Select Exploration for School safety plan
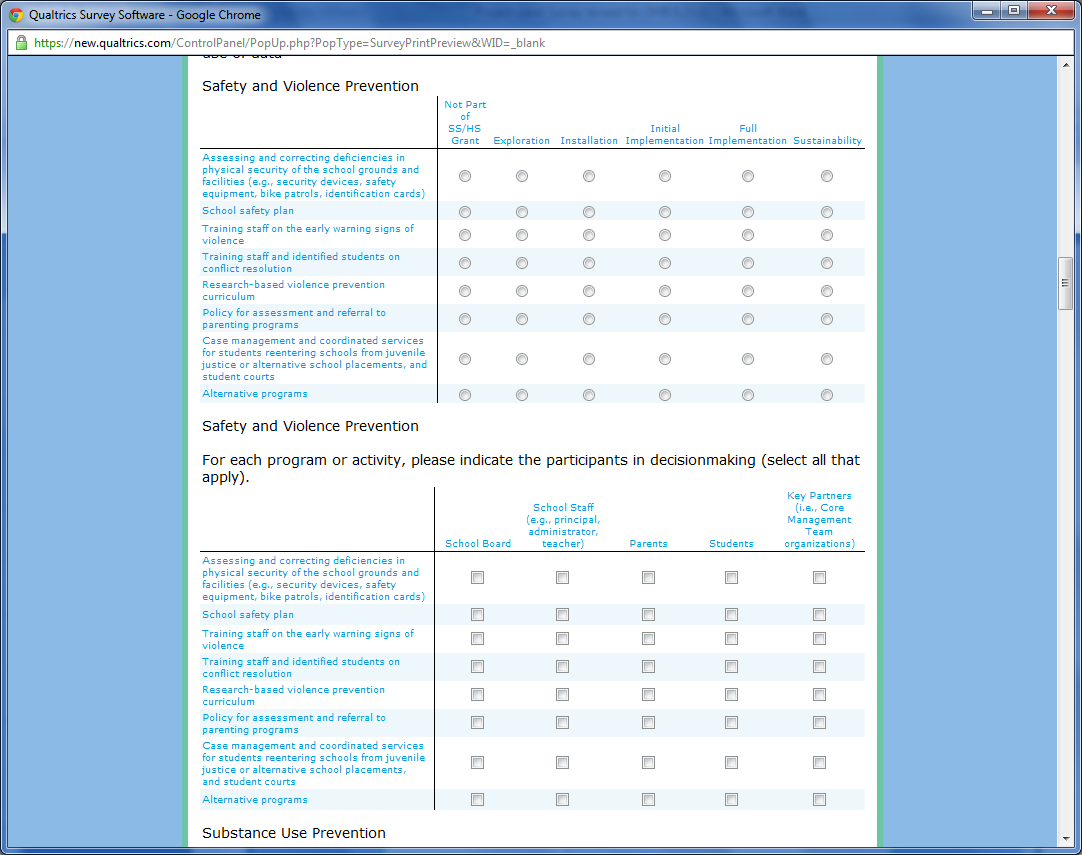The image size is (1082, 855). click(x=522, y=212)
